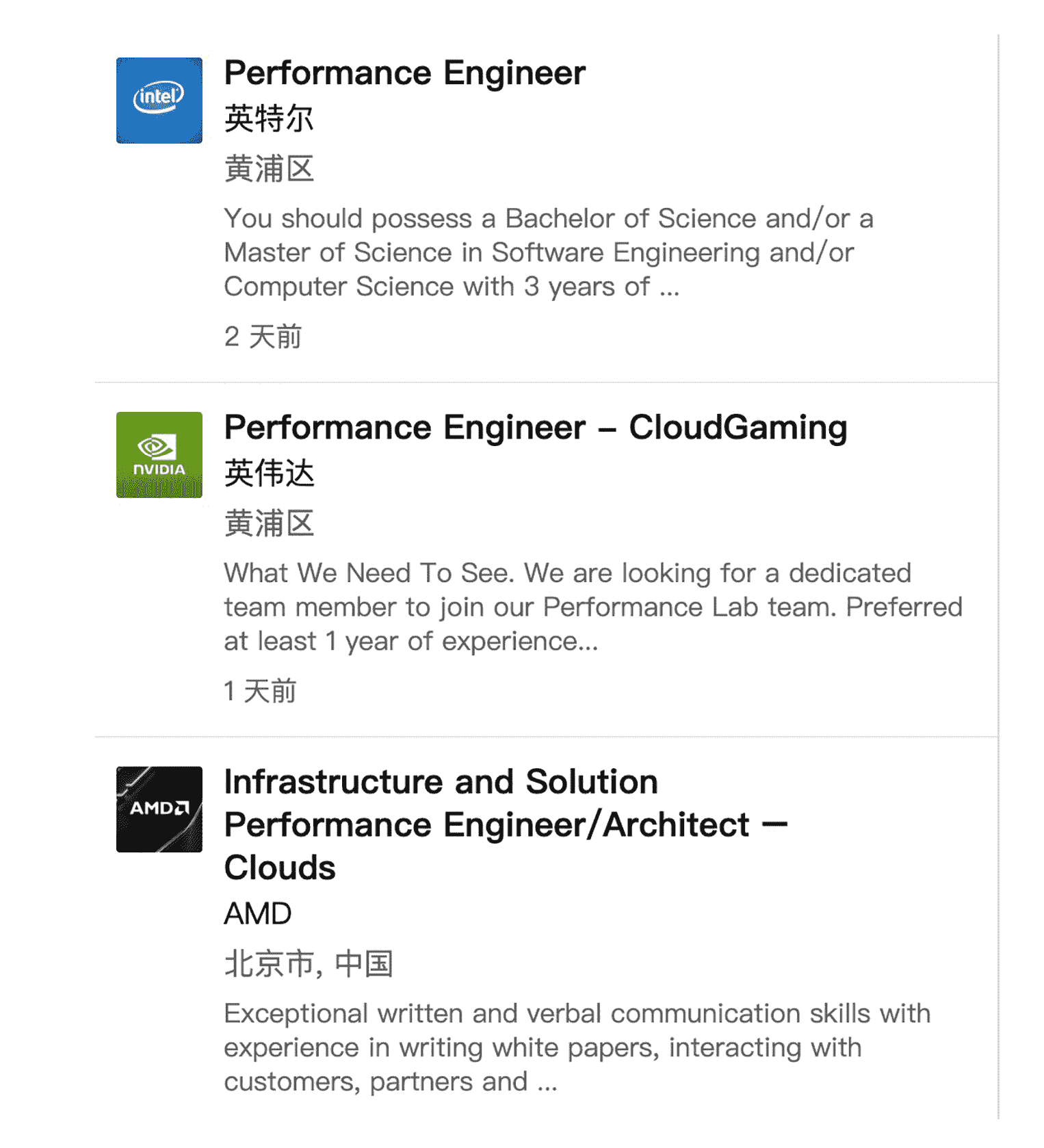Click 黄浦区 location under NVIDIA listing

point(269,523)
